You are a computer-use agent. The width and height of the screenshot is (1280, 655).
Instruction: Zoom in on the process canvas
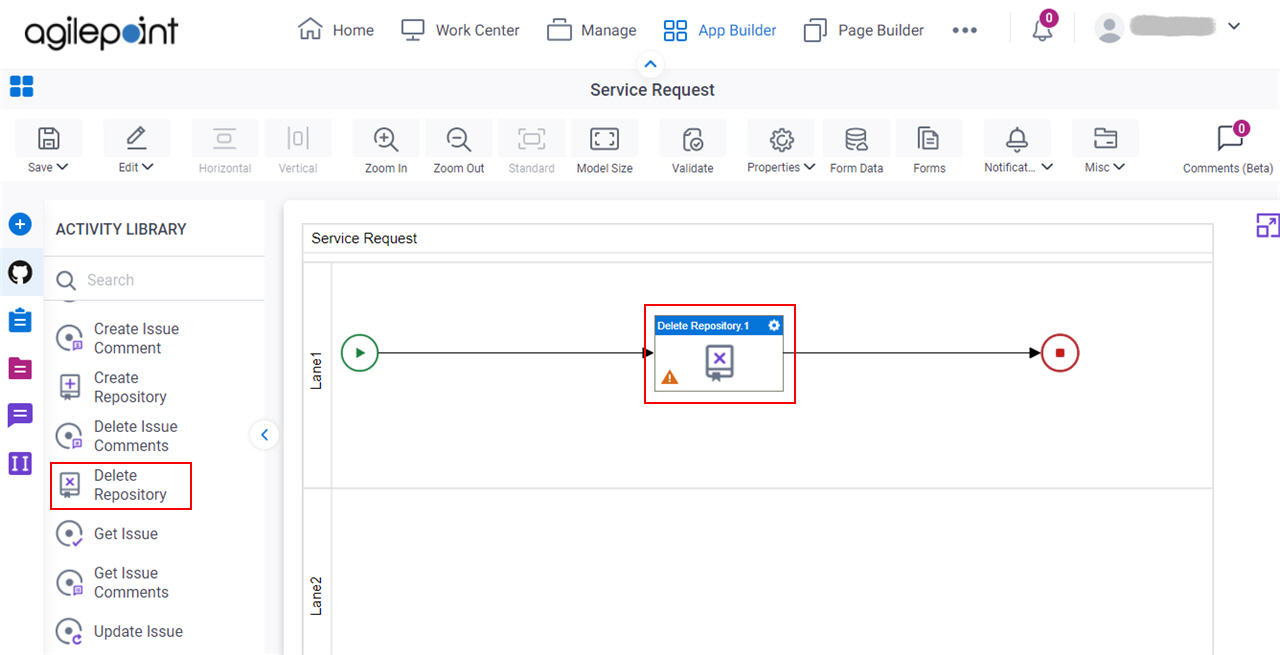[x=386, y=139]
